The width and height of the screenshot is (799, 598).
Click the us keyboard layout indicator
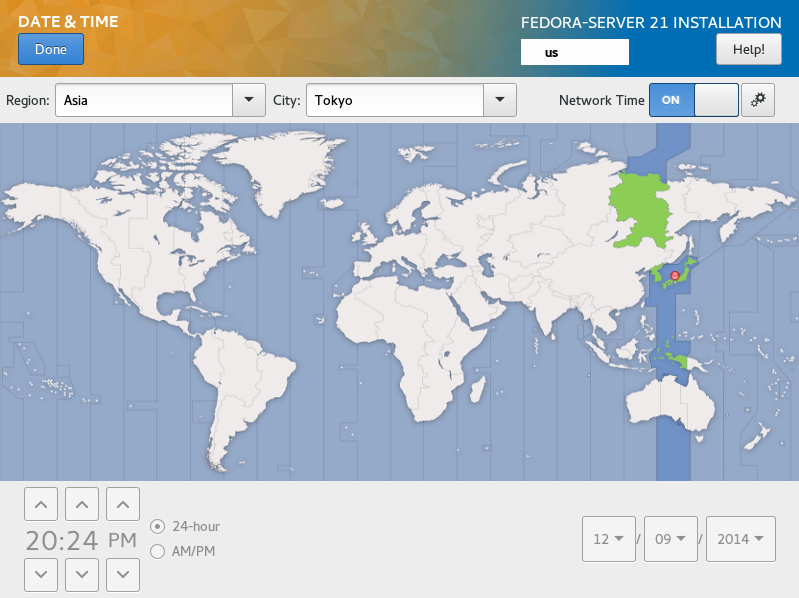[574, 52]
